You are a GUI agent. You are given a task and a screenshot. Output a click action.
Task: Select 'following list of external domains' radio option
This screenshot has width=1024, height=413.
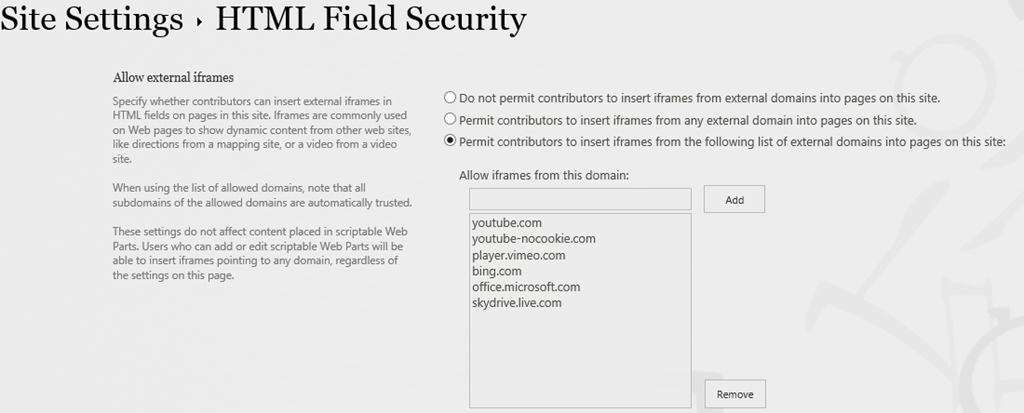450,141
